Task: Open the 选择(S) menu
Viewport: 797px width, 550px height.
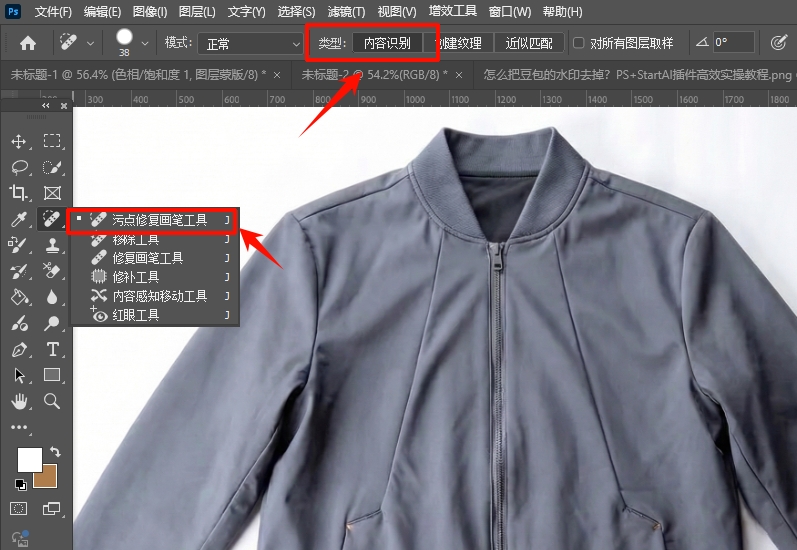Action: [x=296, y=11]
